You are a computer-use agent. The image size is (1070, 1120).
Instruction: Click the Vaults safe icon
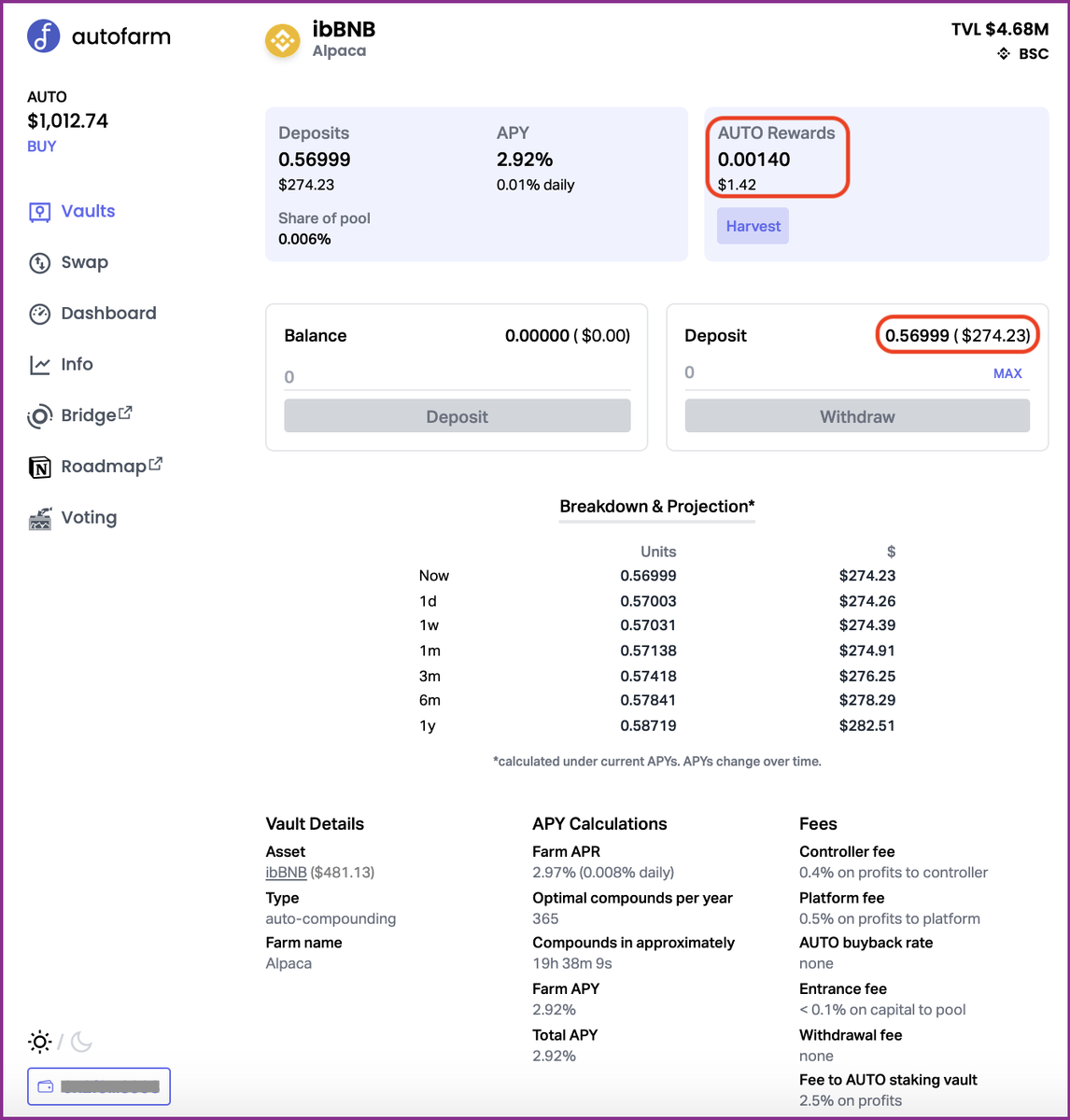pyautogui.click(x=39, y=212)
